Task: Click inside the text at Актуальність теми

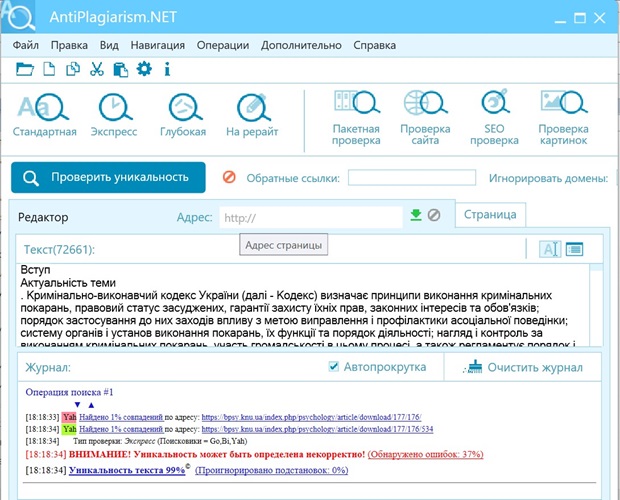Action: pyautogui.click(x=68, y=283)
